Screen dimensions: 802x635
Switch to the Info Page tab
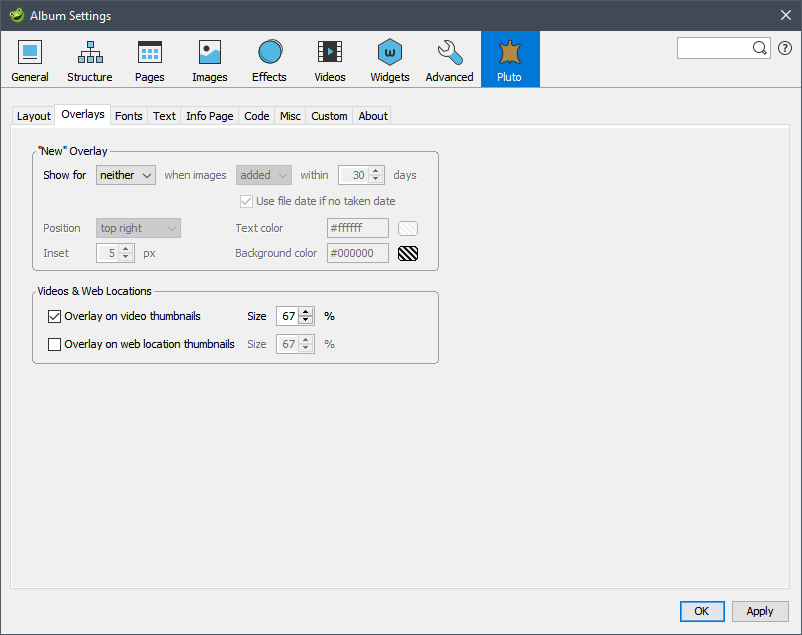210,116
